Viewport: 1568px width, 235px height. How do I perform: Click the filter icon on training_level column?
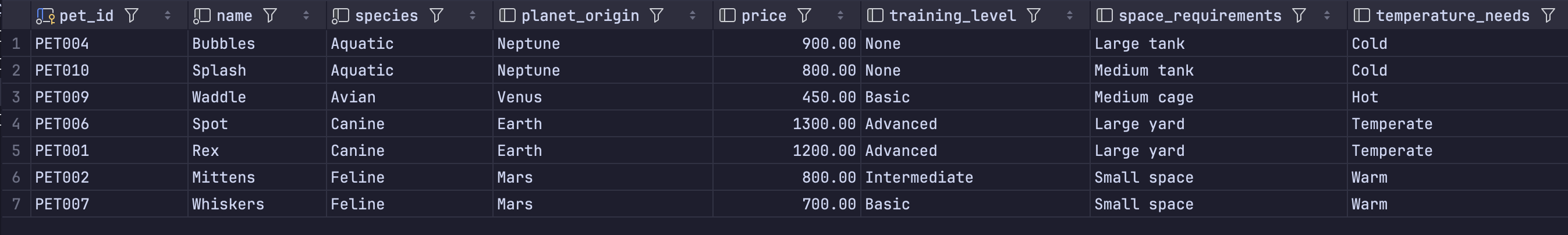(1034, 16)
